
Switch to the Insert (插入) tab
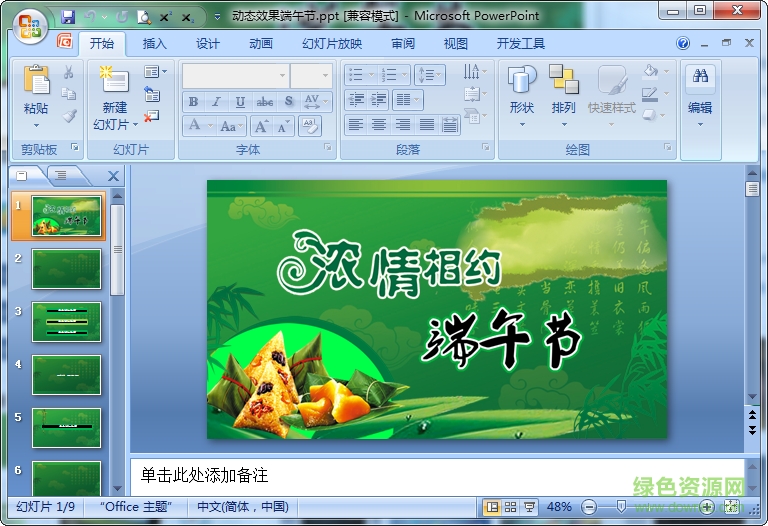[x=155, y=44]
